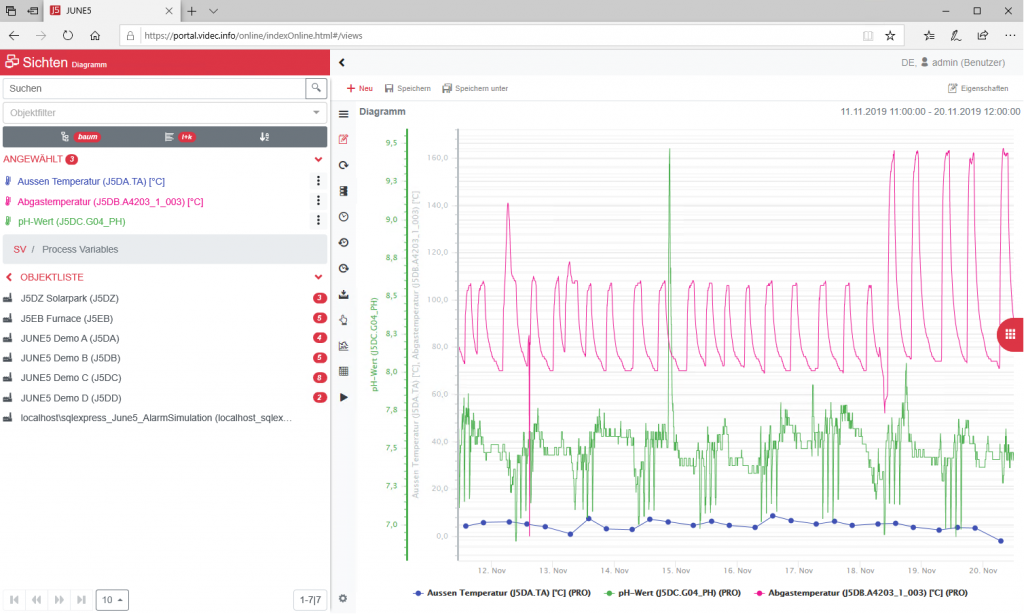Open the hamburger menu above the diagram toolbar
This screenshot has height=614, width=1024.
[x=343, y=115]
